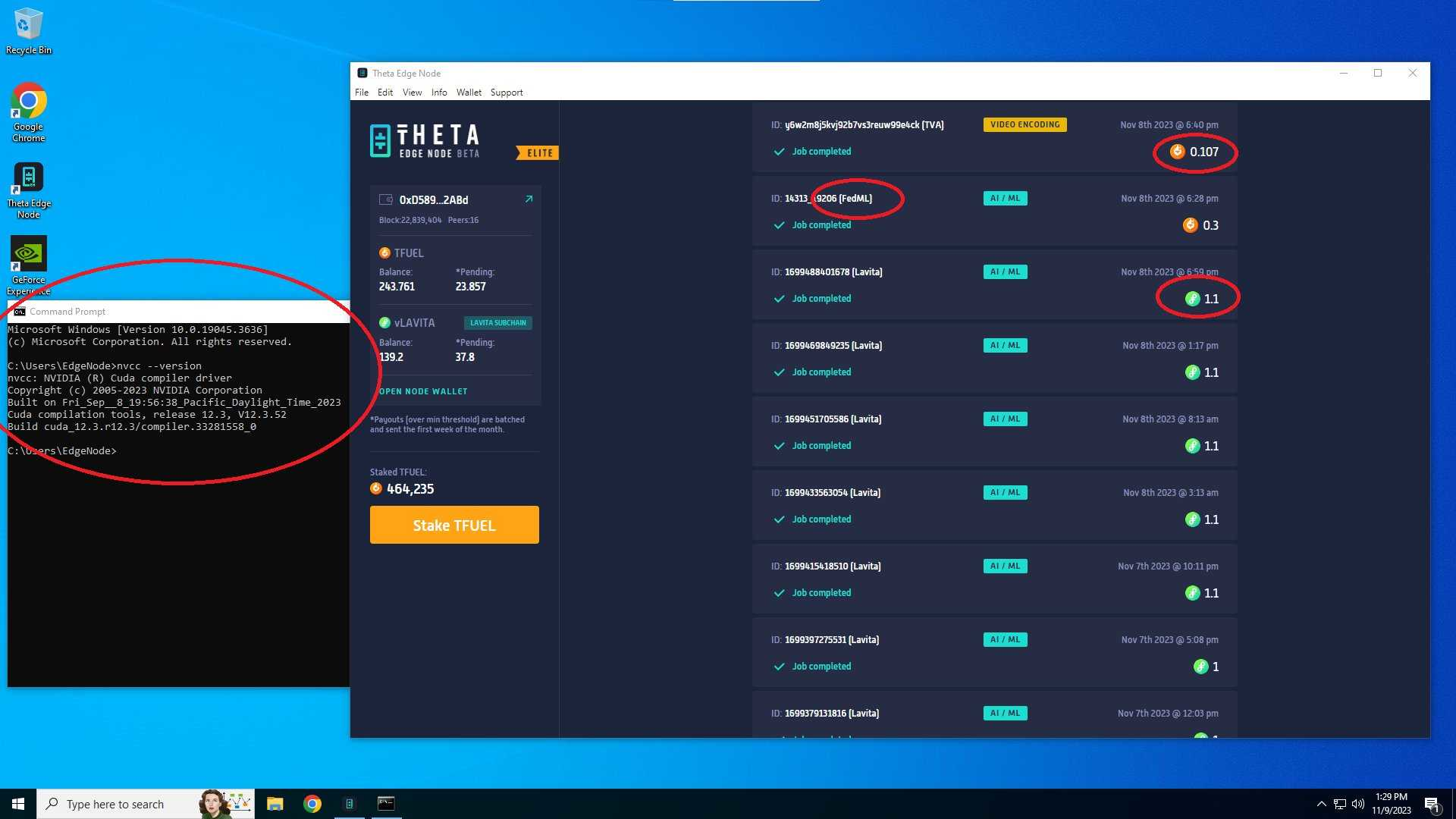Viewport: 1456px width, 819px height.
Task: Open the Support menu
Action: [507, 92]
